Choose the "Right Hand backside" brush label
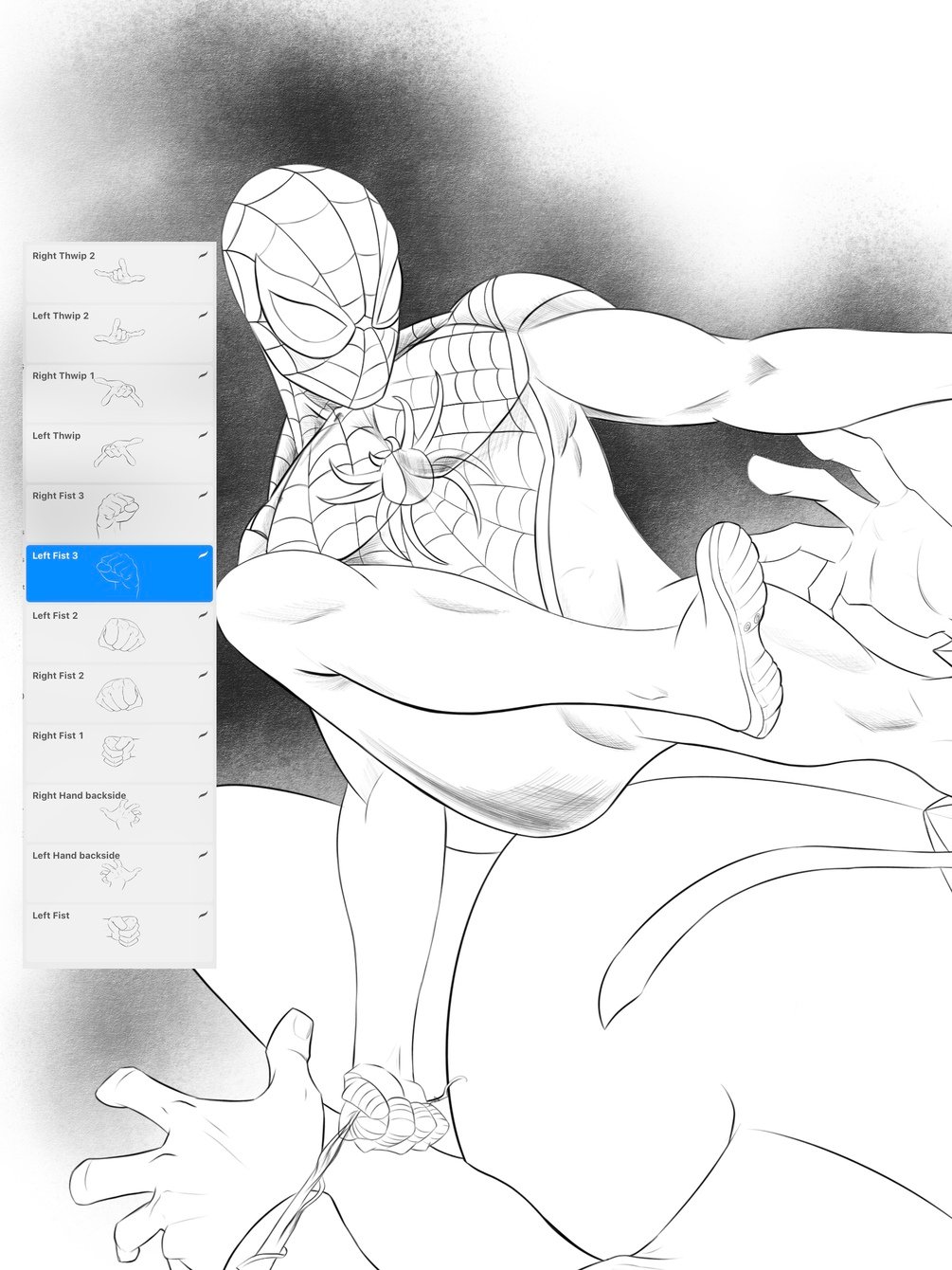Image resolution: width=952 pixels, height=1270 pixels. (79, 796)
